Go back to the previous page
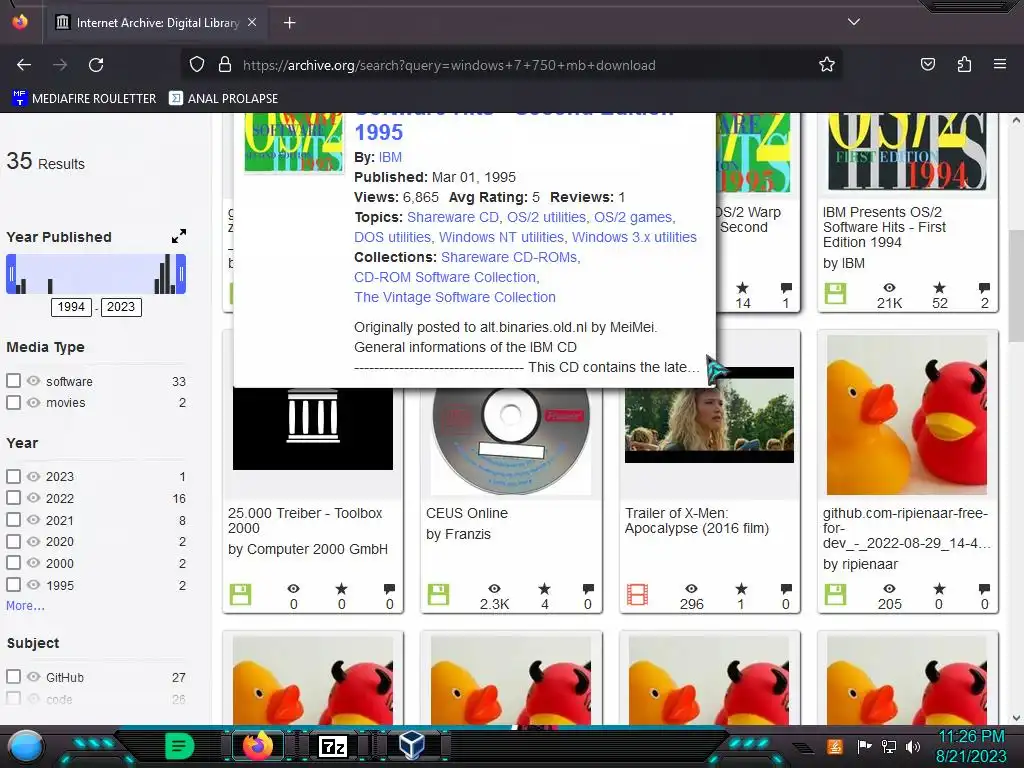Viewport: 1024px width, 768px height. (24, 65)
